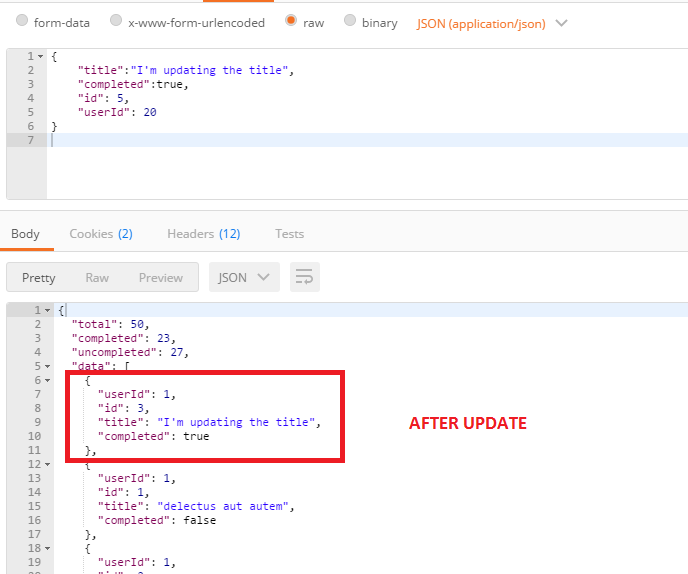
Task: Click the "id": 3 response line
Action: (x=124, y=409)
